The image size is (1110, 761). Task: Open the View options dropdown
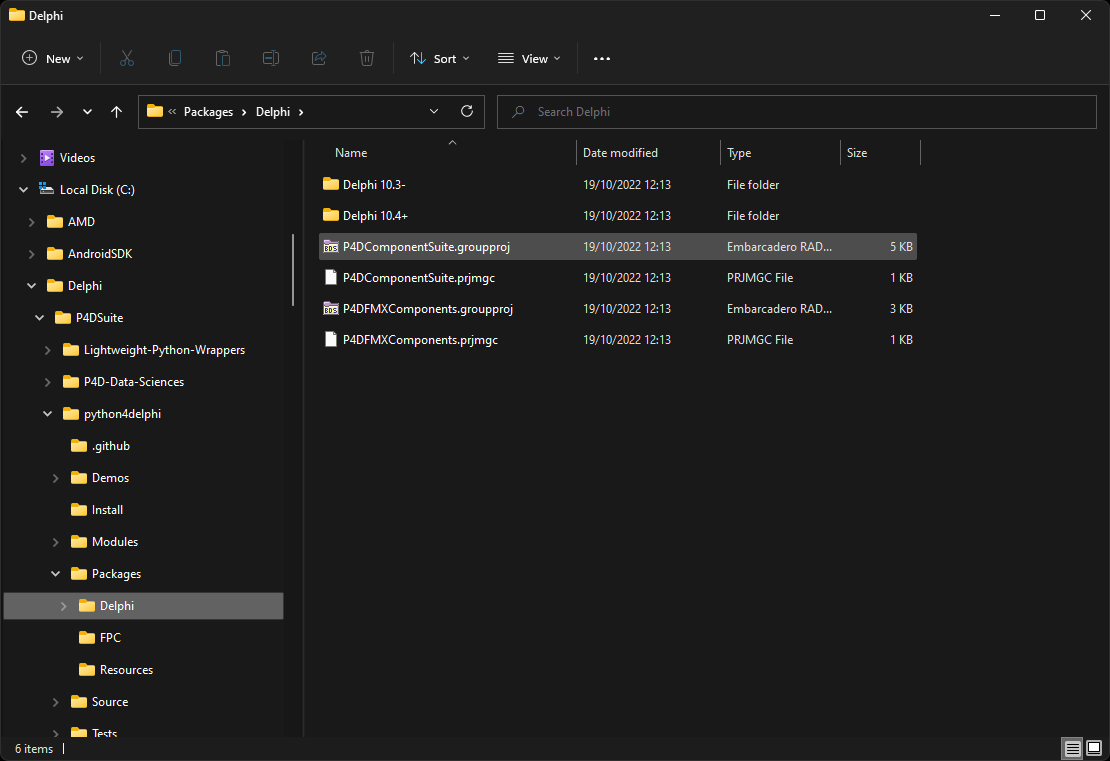tap(530, 59)
